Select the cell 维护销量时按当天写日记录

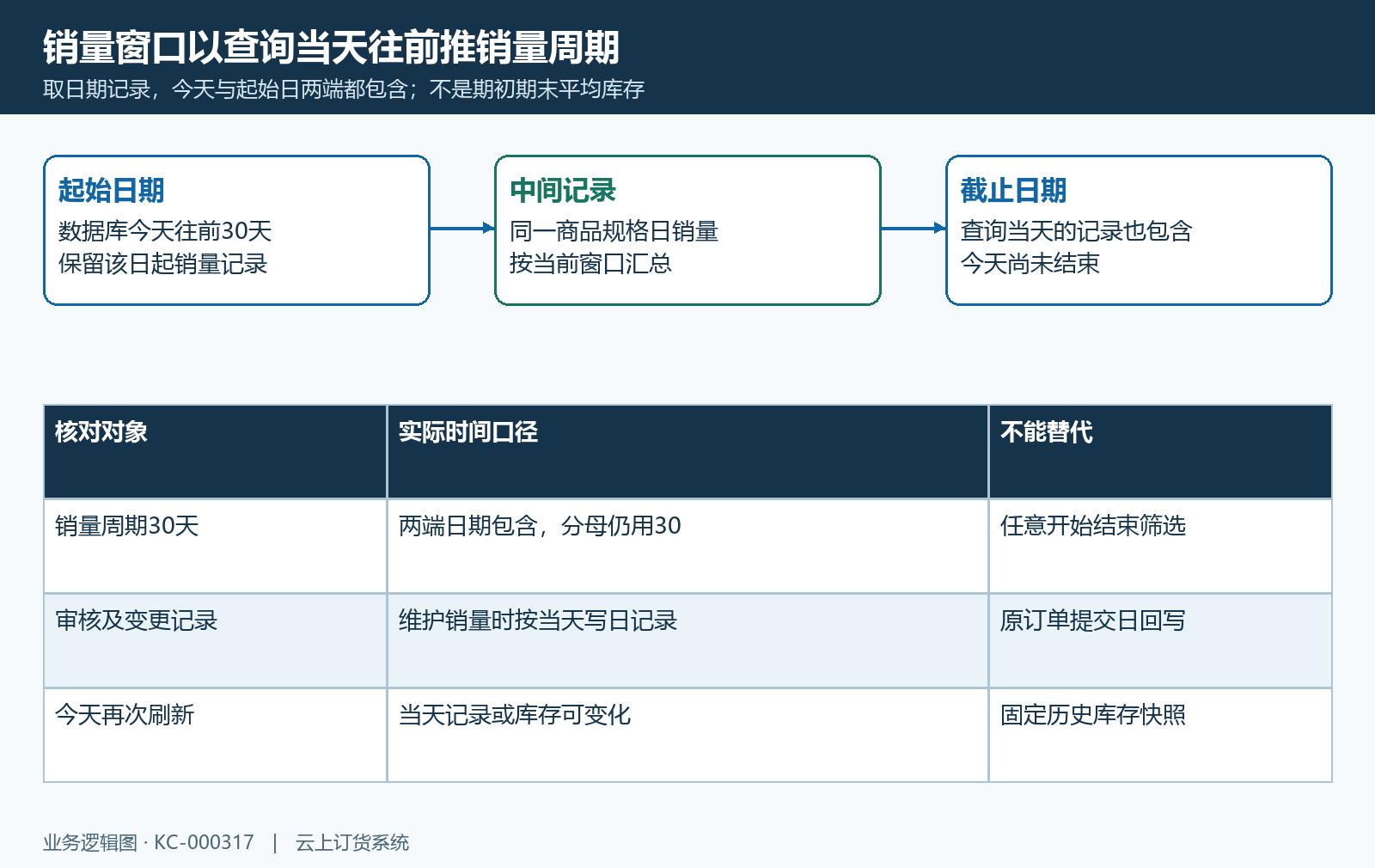point(687,640)
